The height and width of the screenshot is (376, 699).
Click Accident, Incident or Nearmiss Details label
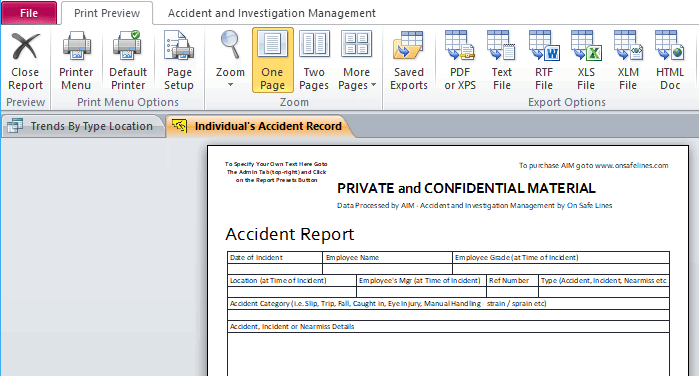click(292, 326)
